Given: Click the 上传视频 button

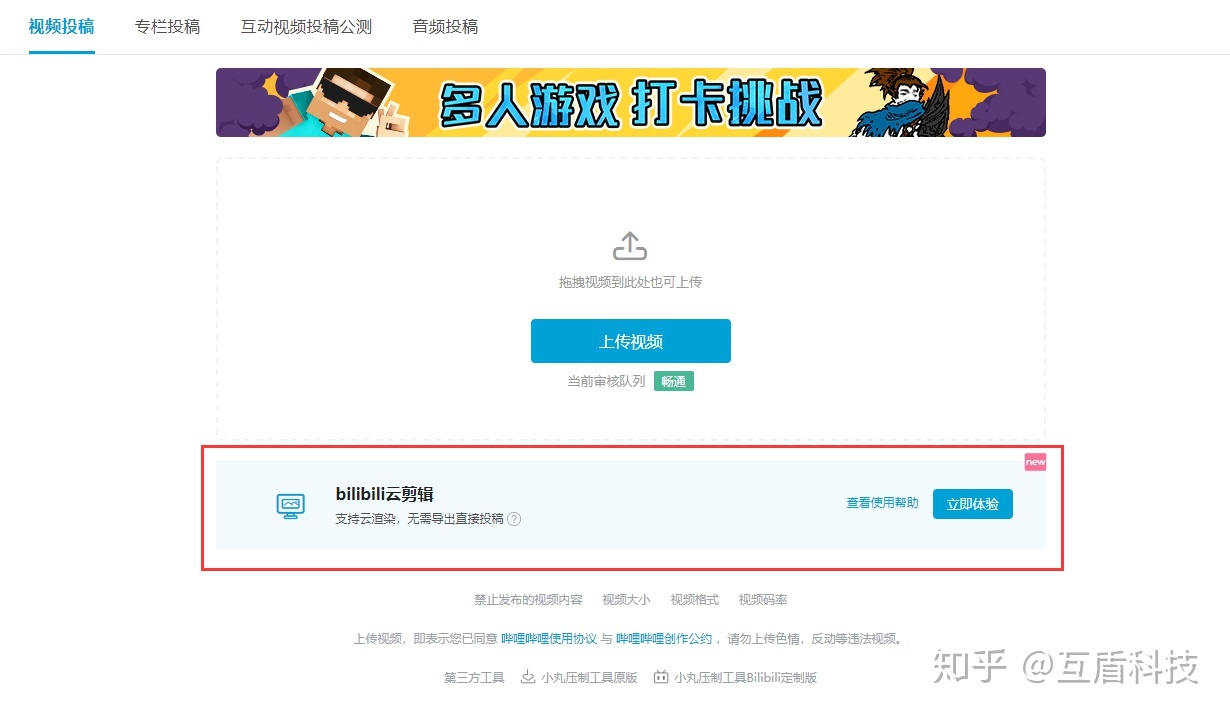Looking at the screenshot, I should click(631, 341).
